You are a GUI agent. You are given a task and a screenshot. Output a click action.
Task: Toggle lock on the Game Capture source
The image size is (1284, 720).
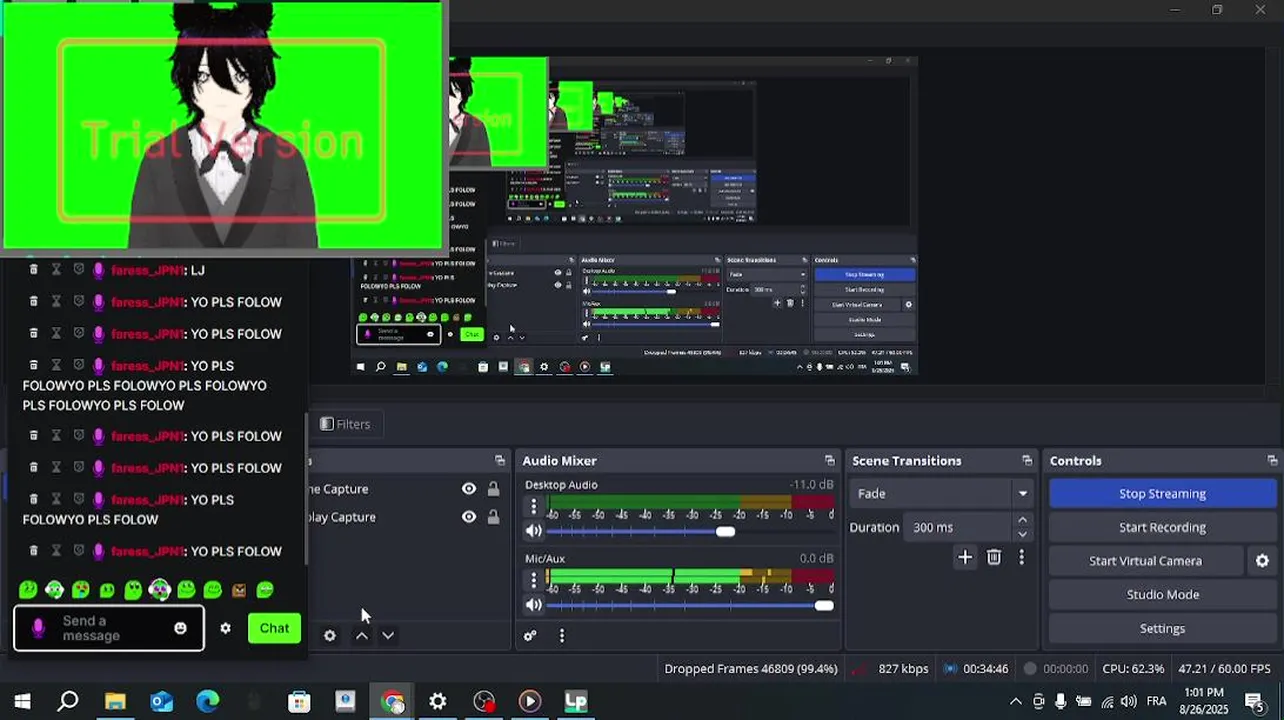click(x=493, y=489)
